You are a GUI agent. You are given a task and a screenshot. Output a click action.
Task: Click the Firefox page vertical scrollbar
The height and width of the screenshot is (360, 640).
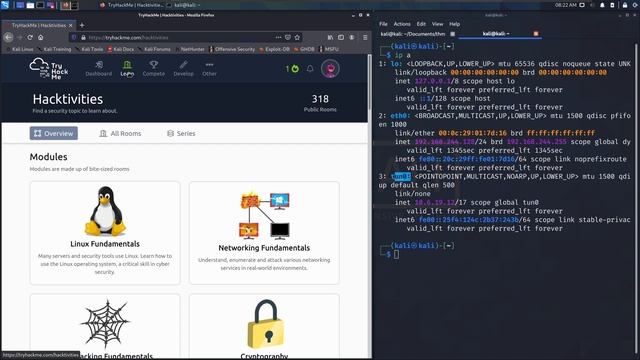[x=370, y=82]
